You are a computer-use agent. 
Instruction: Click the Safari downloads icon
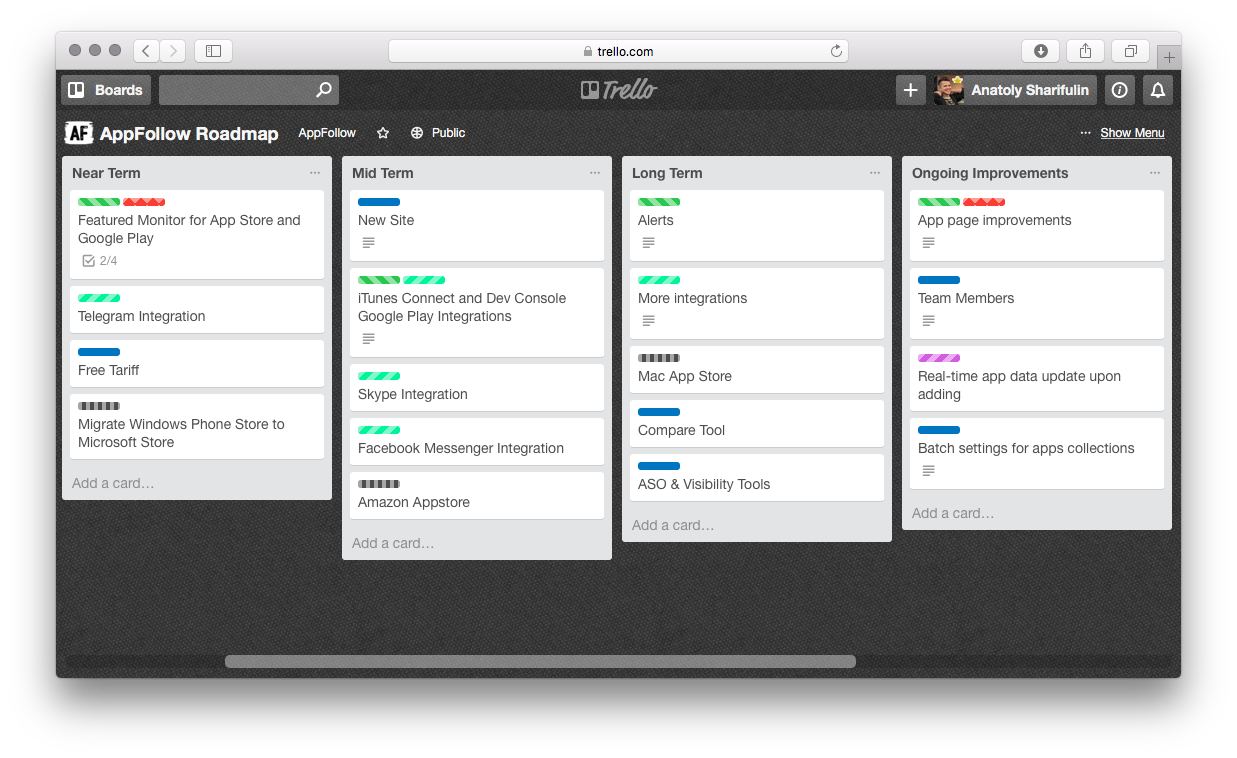(1040, 51)
